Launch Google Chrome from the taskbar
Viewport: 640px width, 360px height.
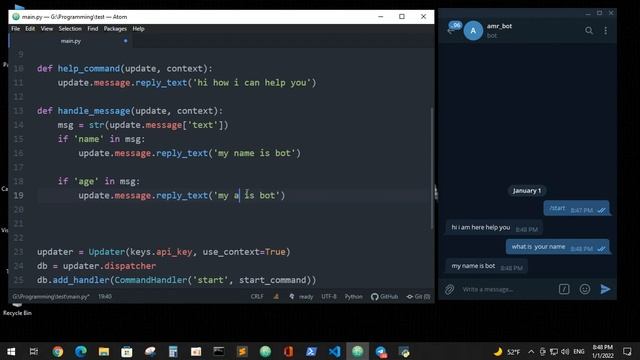tap(58, 351)
